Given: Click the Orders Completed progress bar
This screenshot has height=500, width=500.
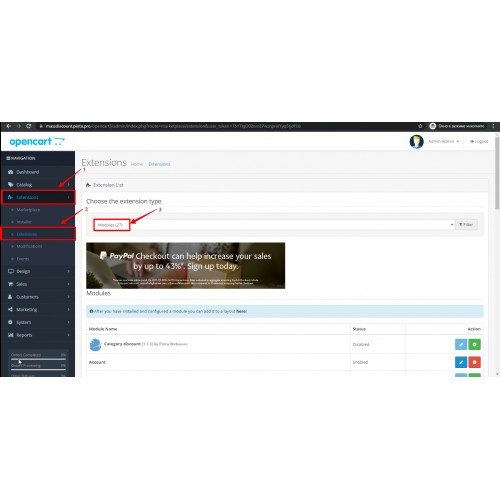Looking at the screenshot, I should click(38, 359).
